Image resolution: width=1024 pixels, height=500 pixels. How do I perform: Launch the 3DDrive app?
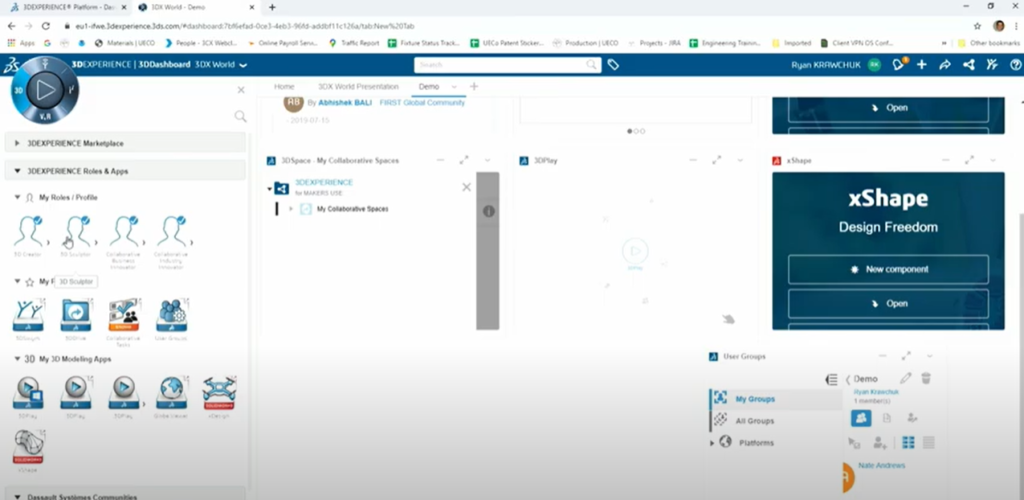[76, 315]
